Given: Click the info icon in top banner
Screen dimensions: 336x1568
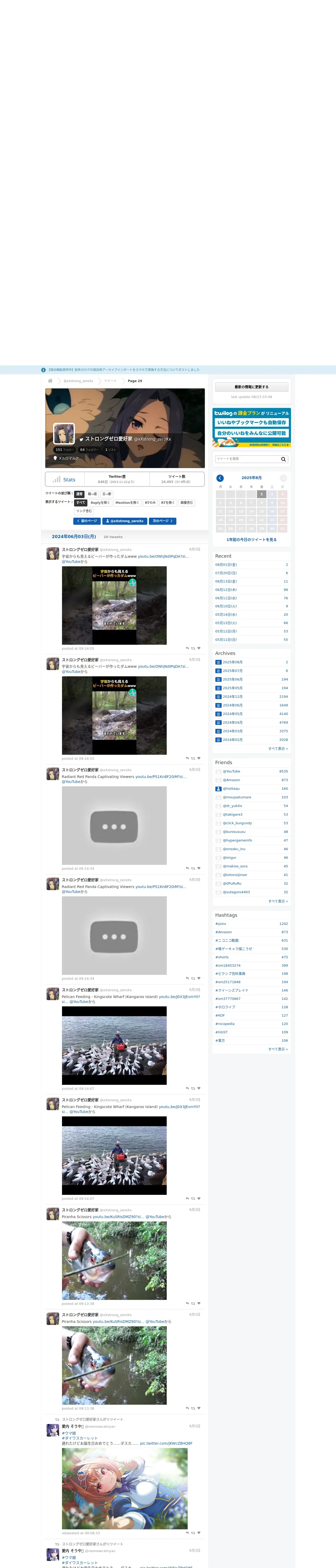Looking at the screenshot, I should (x=43, y=370).
